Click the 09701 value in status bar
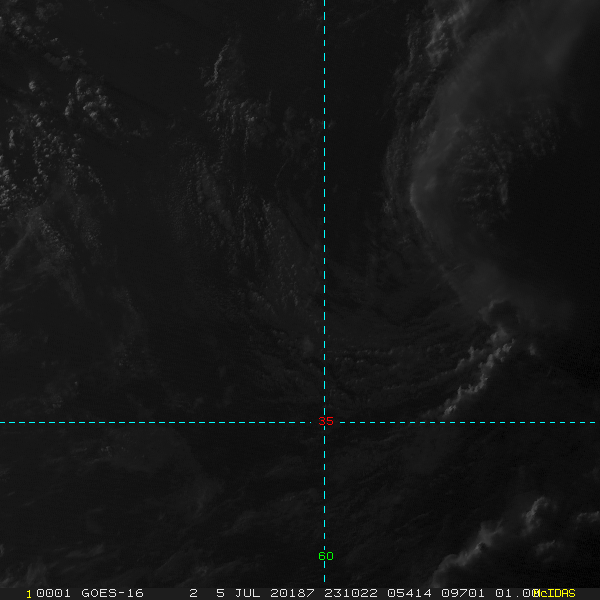 click(463, 593)
